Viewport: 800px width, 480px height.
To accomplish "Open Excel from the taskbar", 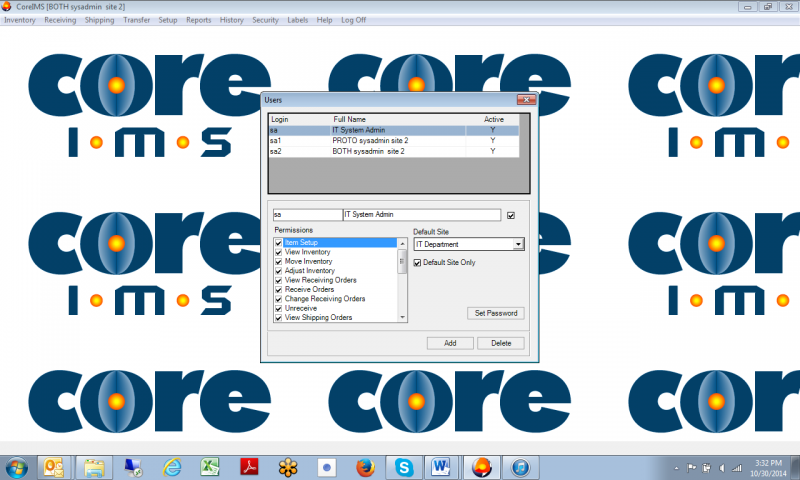I will click(x=210, y=467).
